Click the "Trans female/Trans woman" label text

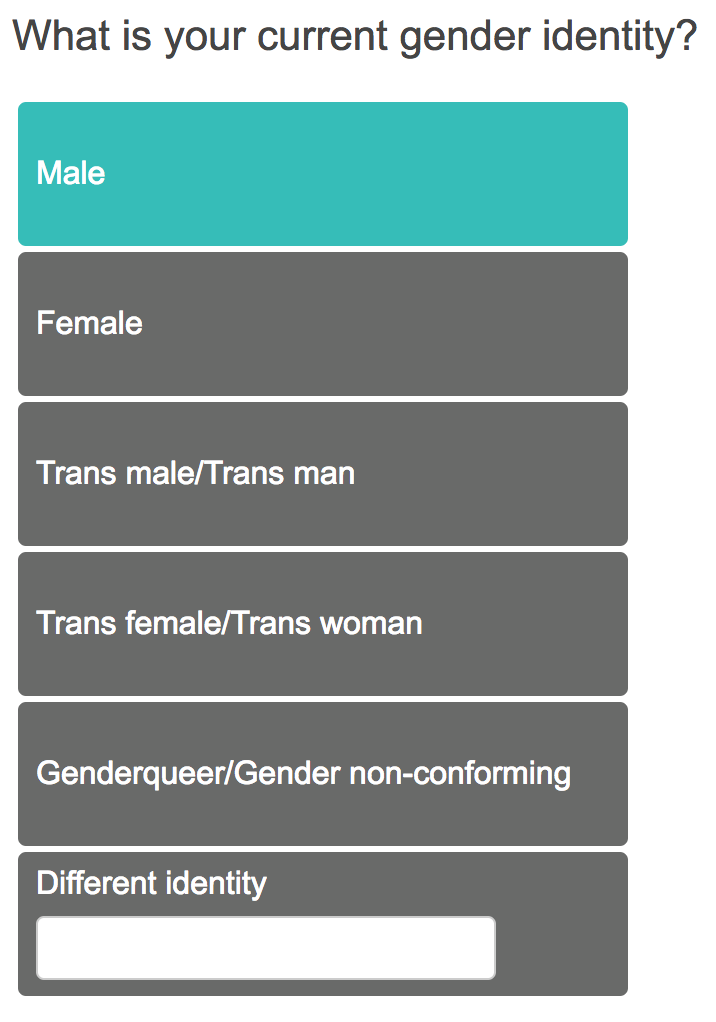(229, 624)
